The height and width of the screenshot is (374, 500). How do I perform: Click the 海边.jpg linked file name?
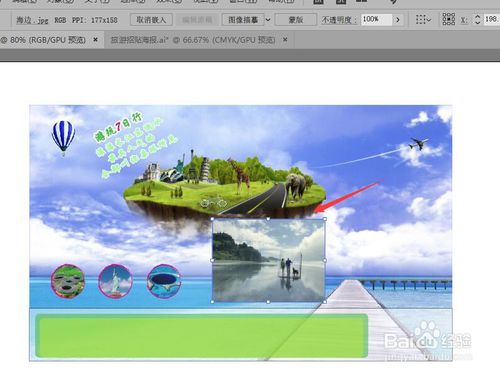point(32,20)
